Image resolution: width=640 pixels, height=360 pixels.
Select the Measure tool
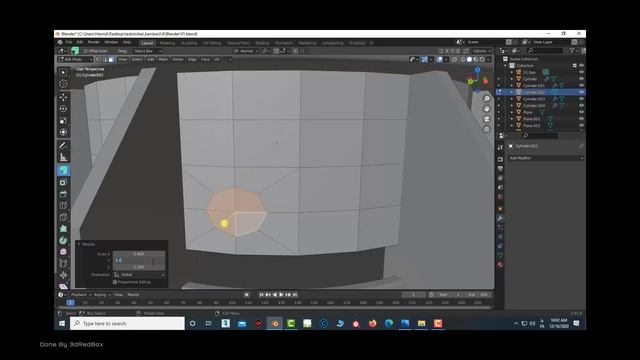coord(63,157)
